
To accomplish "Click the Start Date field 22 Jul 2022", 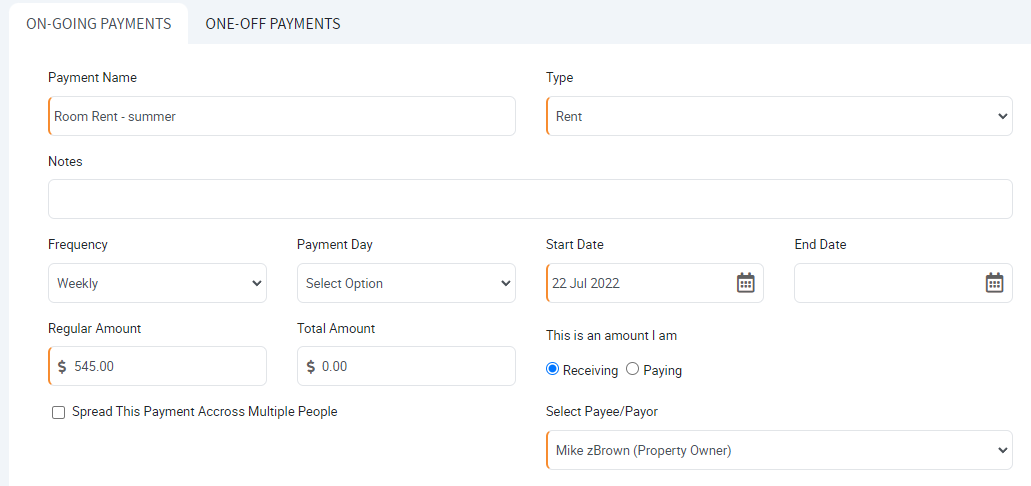I will [654, 283].
